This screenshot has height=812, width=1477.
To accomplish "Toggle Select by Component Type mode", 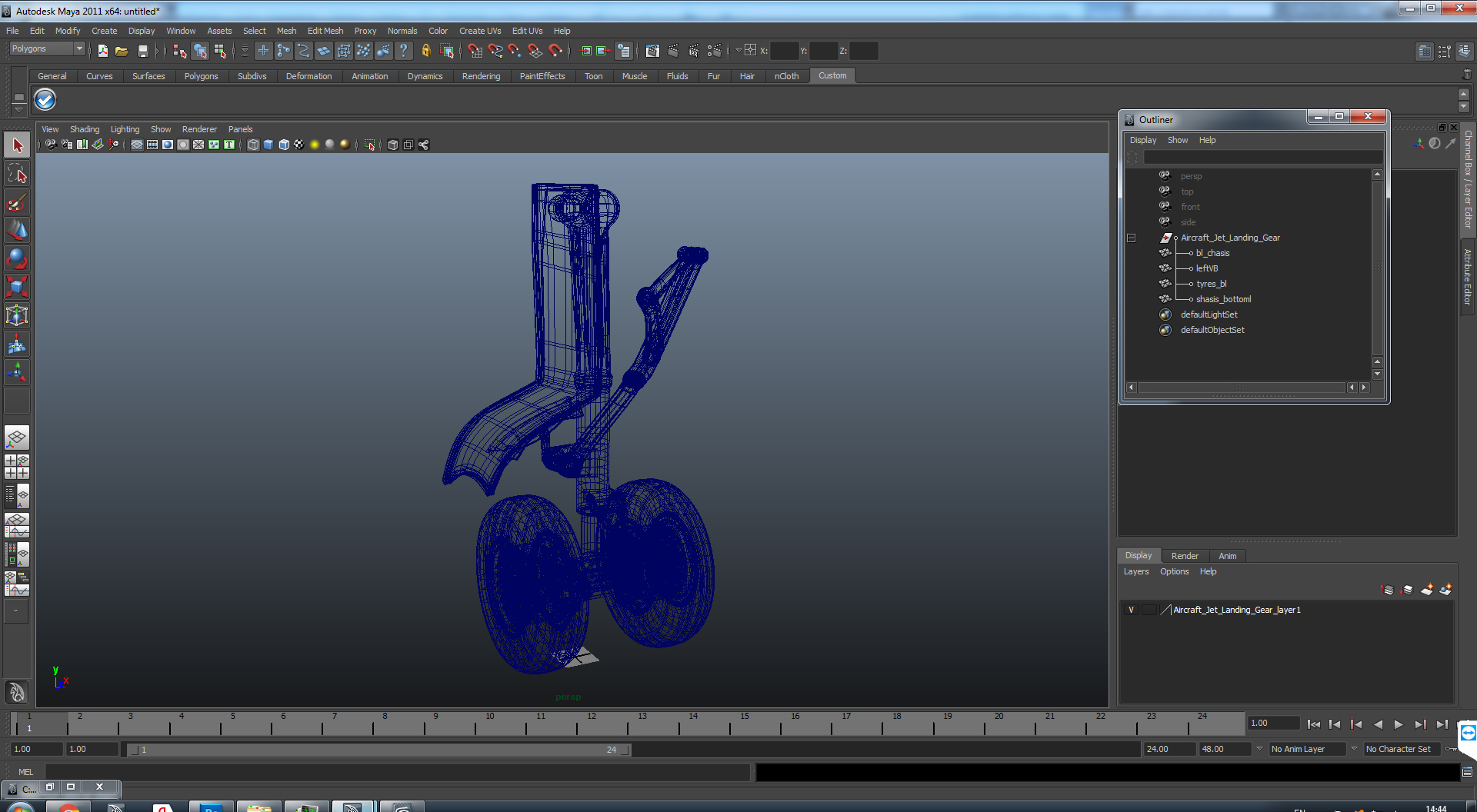I will [x=221, y=51].
